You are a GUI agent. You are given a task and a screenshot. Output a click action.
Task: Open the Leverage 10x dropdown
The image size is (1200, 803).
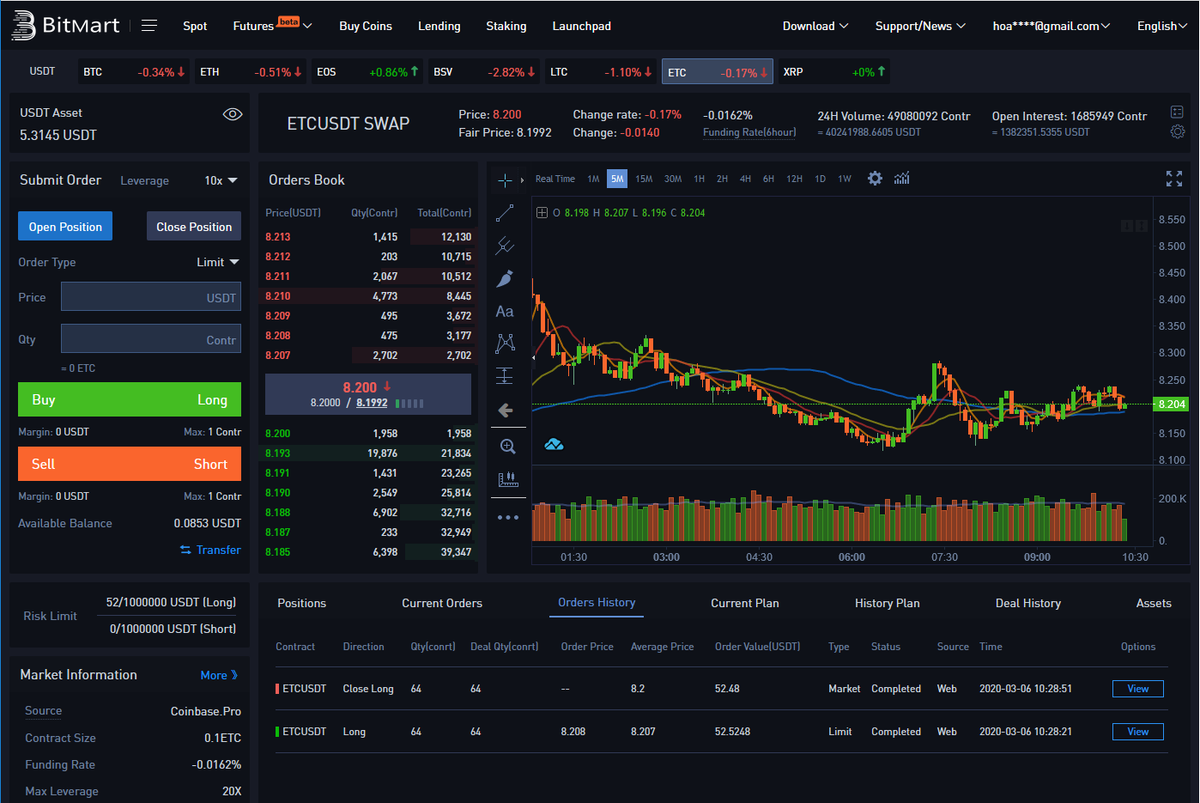(221, 181)
